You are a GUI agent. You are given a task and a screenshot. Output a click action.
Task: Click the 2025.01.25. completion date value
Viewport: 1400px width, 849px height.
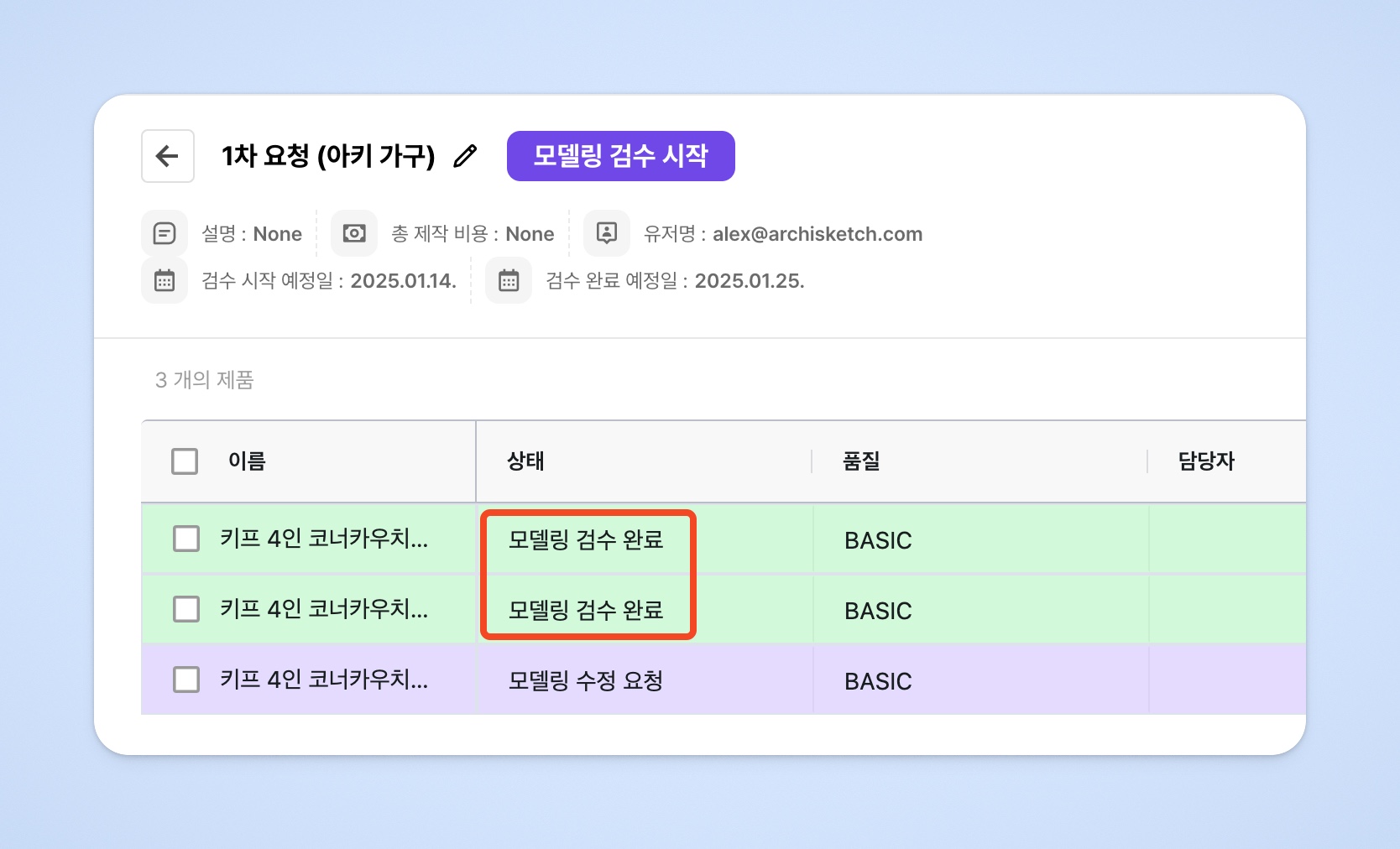click(750, 281)
